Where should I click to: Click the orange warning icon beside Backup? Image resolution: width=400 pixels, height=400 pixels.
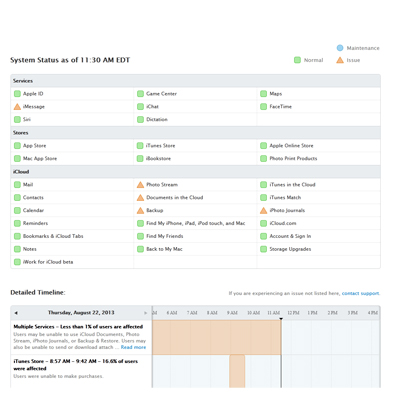coord(140,210)
